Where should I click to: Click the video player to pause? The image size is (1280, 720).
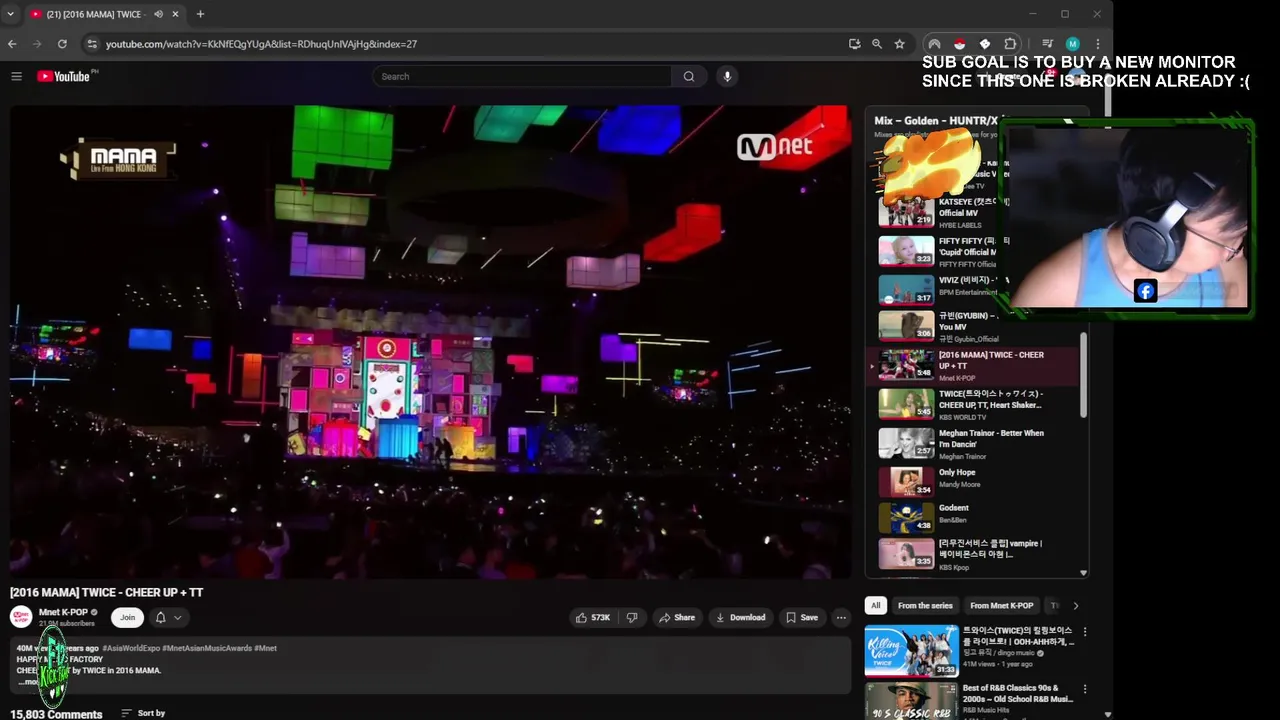430,341
